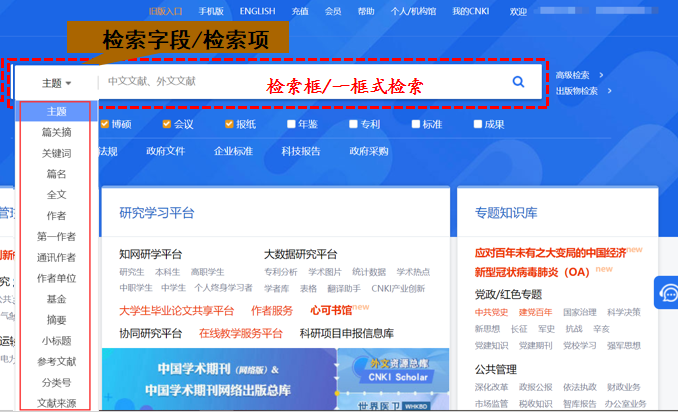Open 研究生 link under 知网研学平台

click(132, 272)
